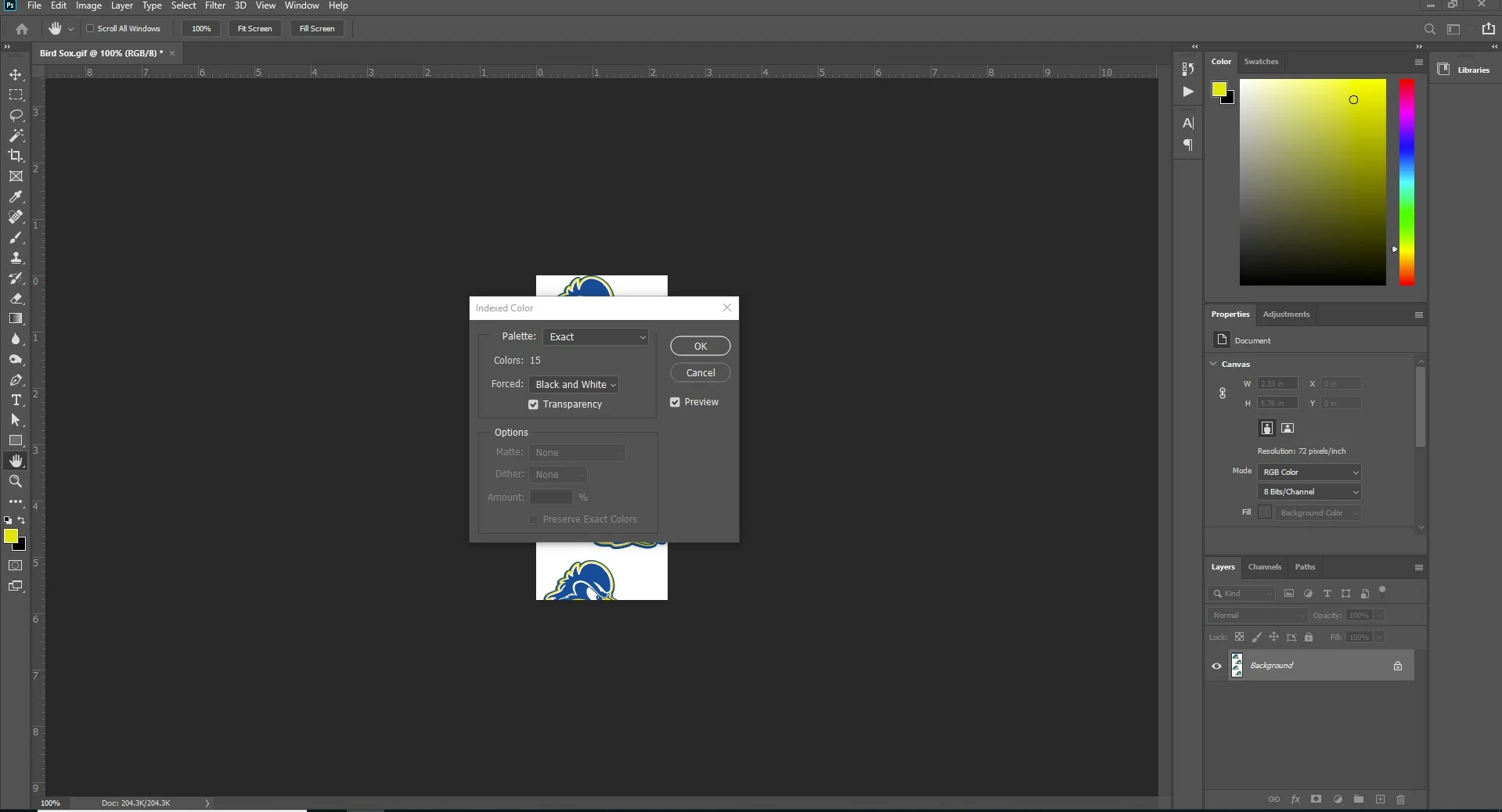Click the 100% zoom button
Screen dimensions: 1502x812
[x=201, y=29]
